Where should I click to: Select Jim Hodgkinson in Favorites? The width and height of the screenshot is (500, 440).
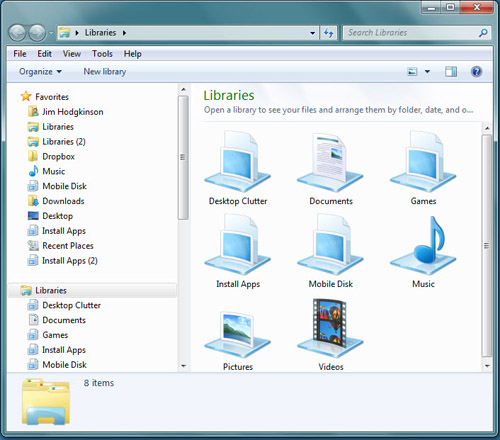coord(66,112)
